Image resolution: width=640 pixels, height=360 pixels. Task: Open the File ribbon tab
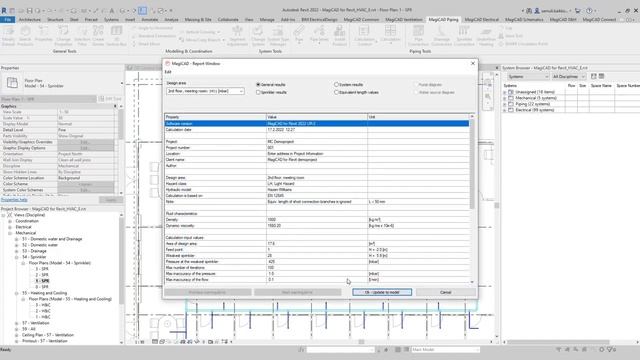tap(8, 19)
